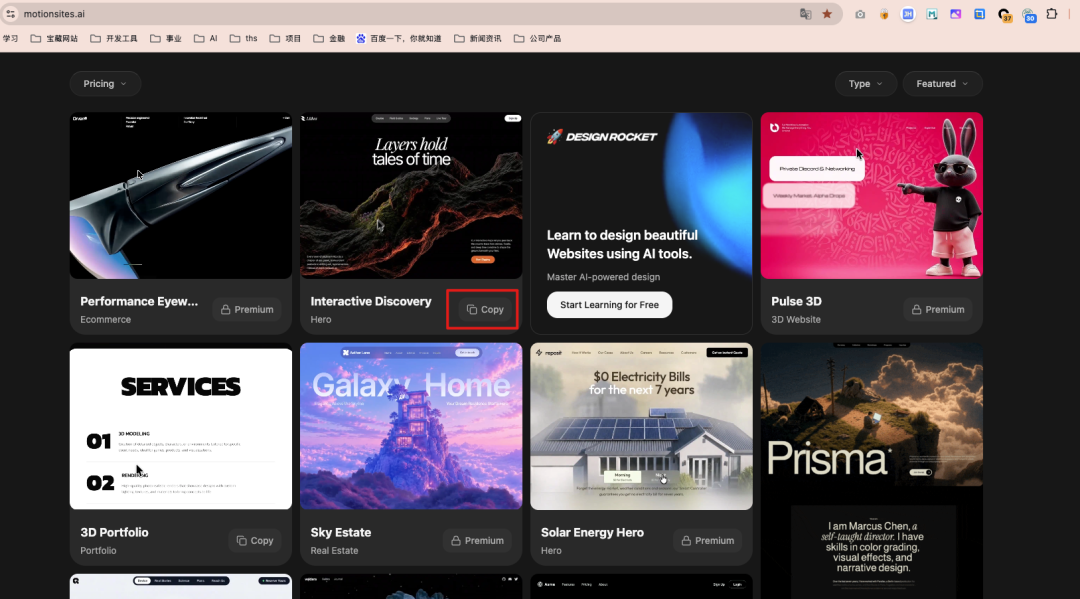Click Premium button on Pulse 3D card
This screenshot has height=599, width=1080.
[937, 309]
